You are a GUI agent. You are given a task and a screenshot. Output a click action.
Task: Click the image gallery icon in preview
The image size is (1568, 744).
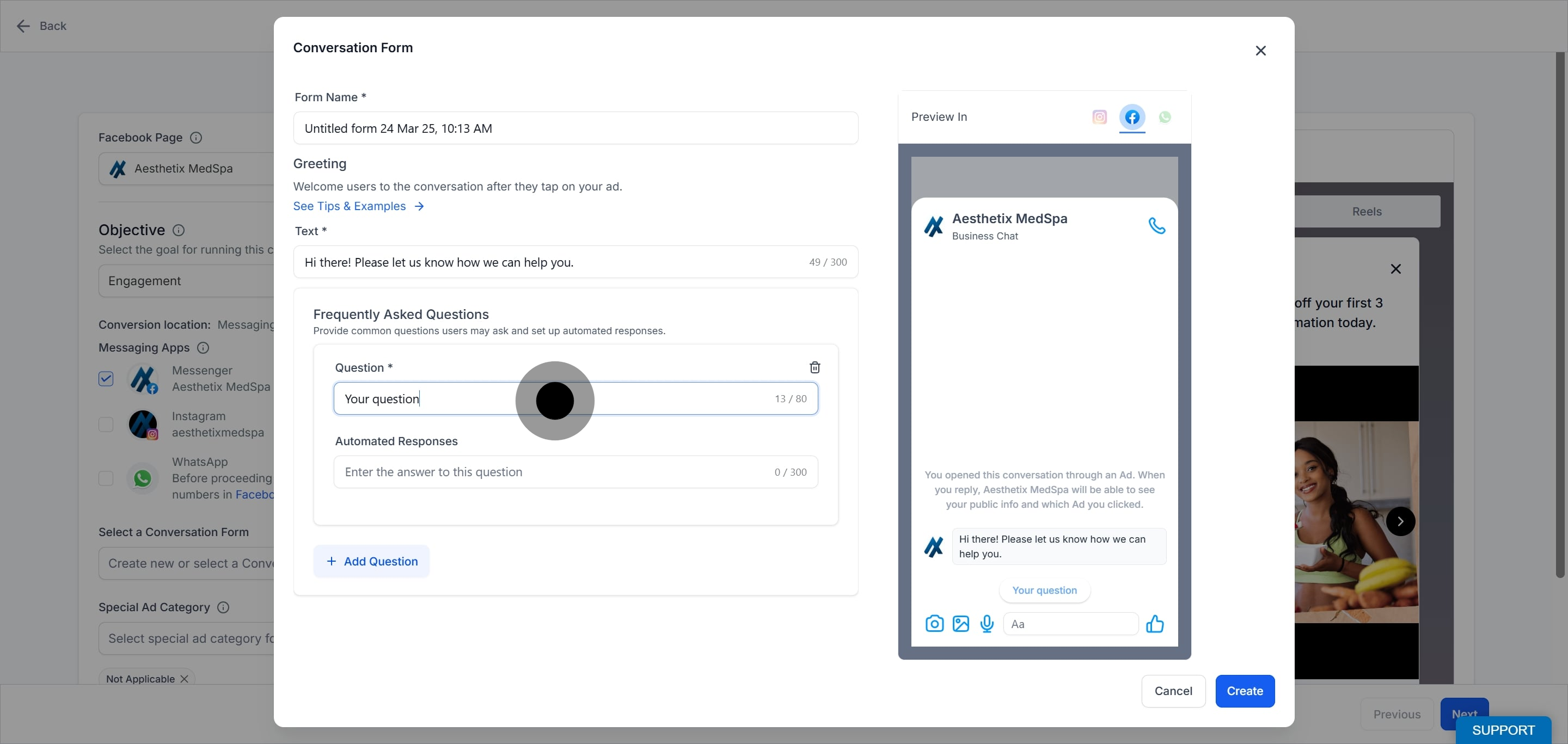960,624
